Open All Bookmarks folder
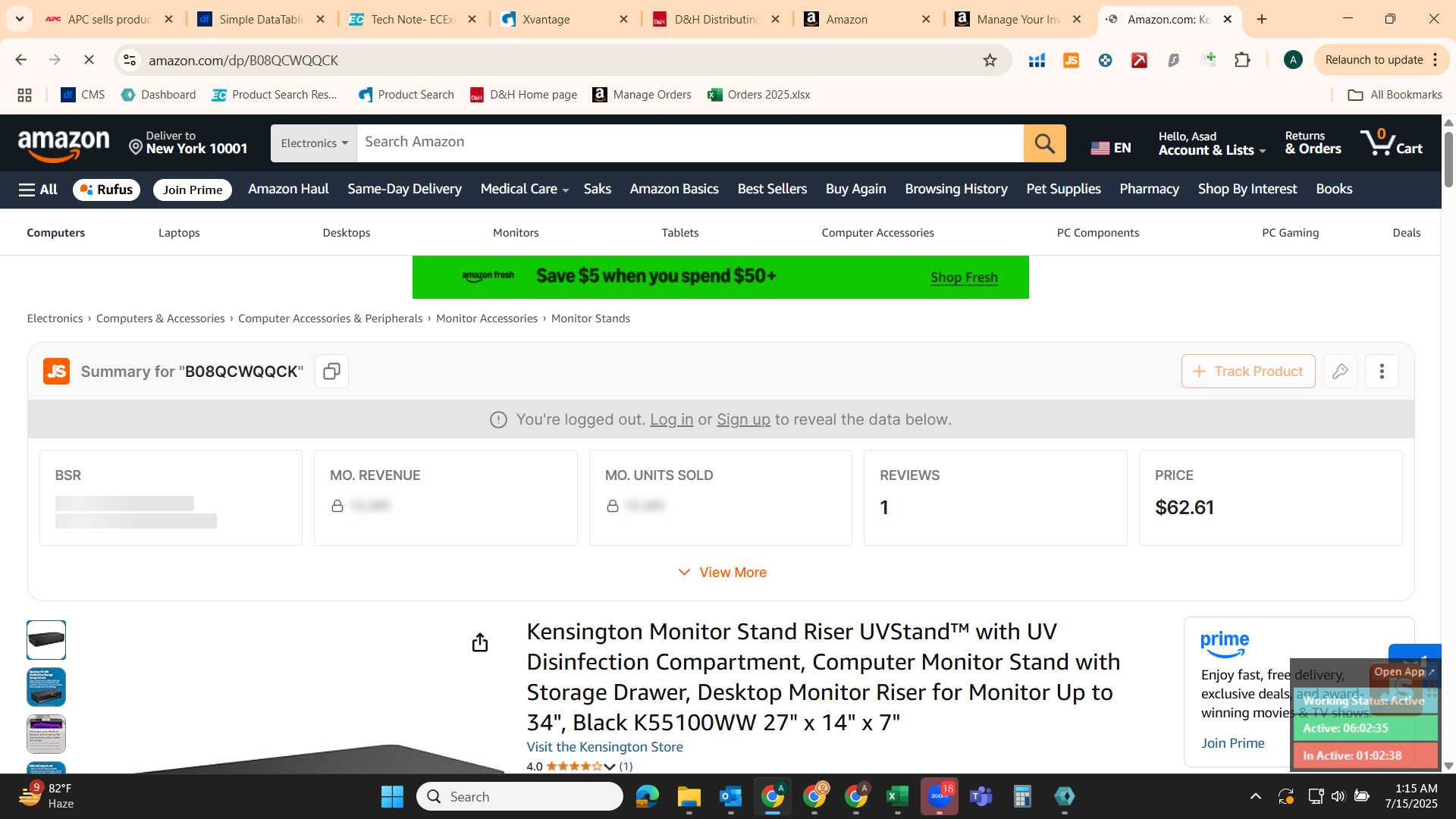 pyautogui.click(x=1394, y=95)
